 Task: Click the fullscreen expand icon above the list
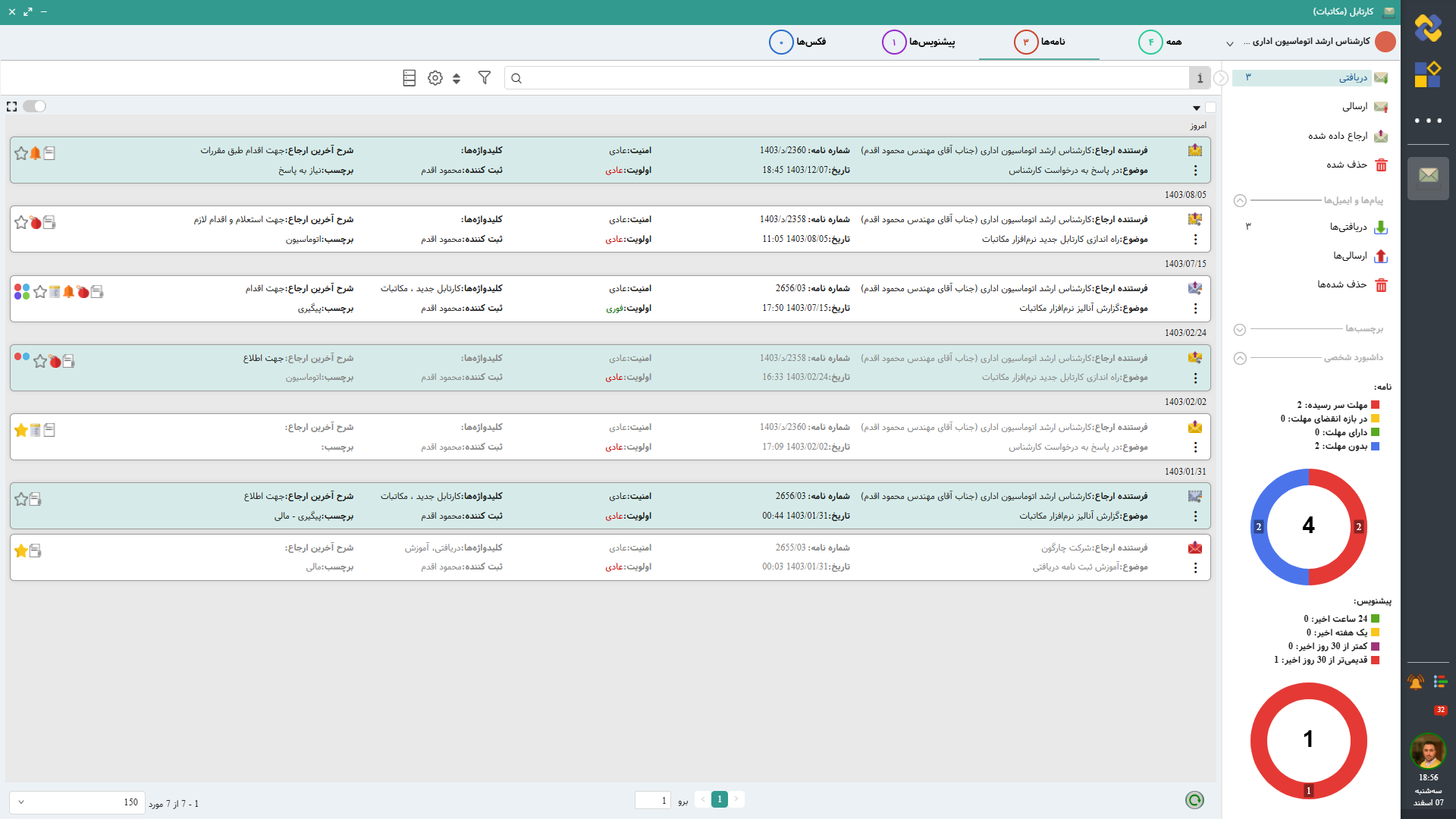pos(11,107)
